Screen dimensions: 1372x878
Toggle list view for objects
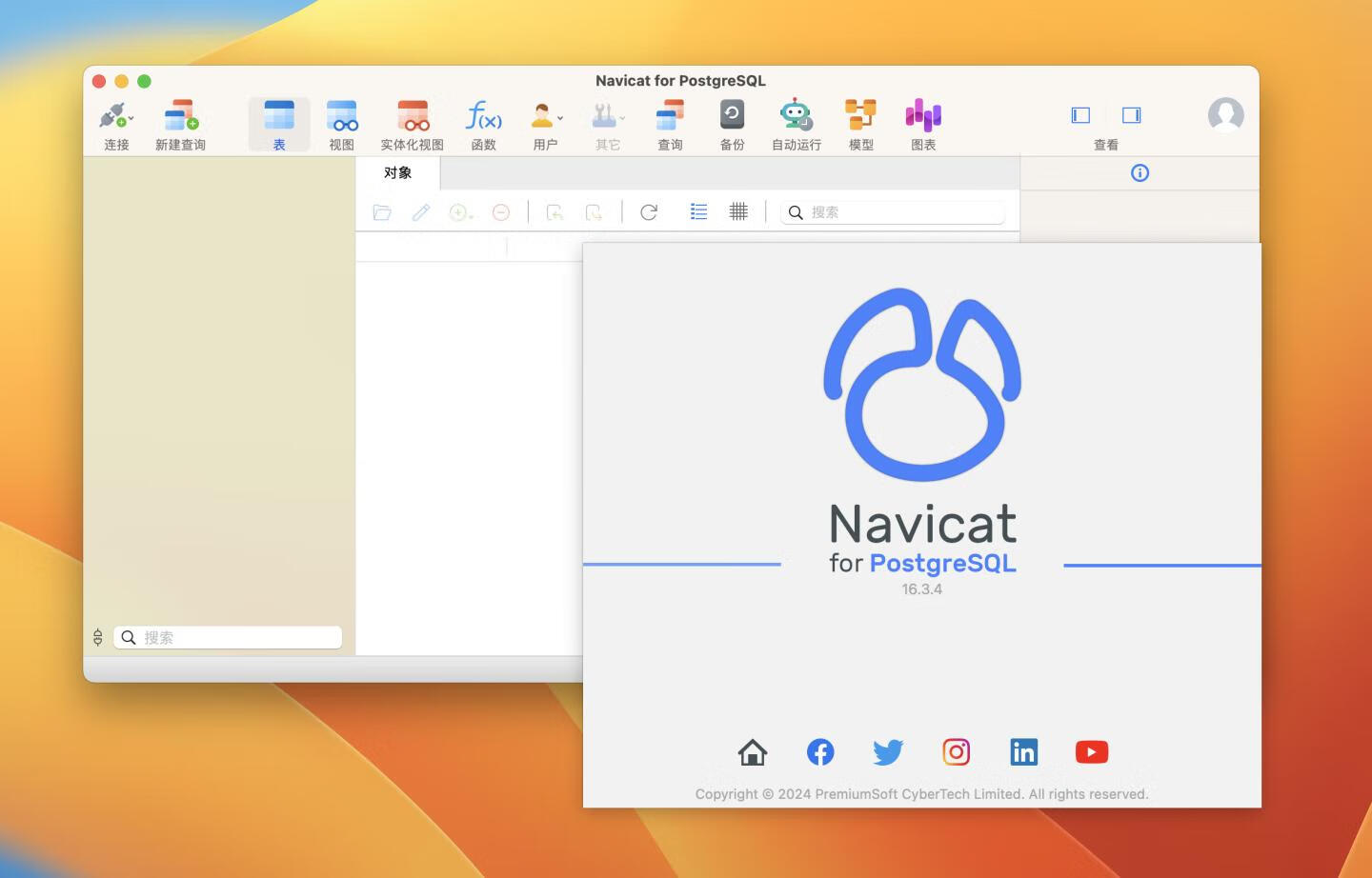pyautogui.click(x=698, y=211)
